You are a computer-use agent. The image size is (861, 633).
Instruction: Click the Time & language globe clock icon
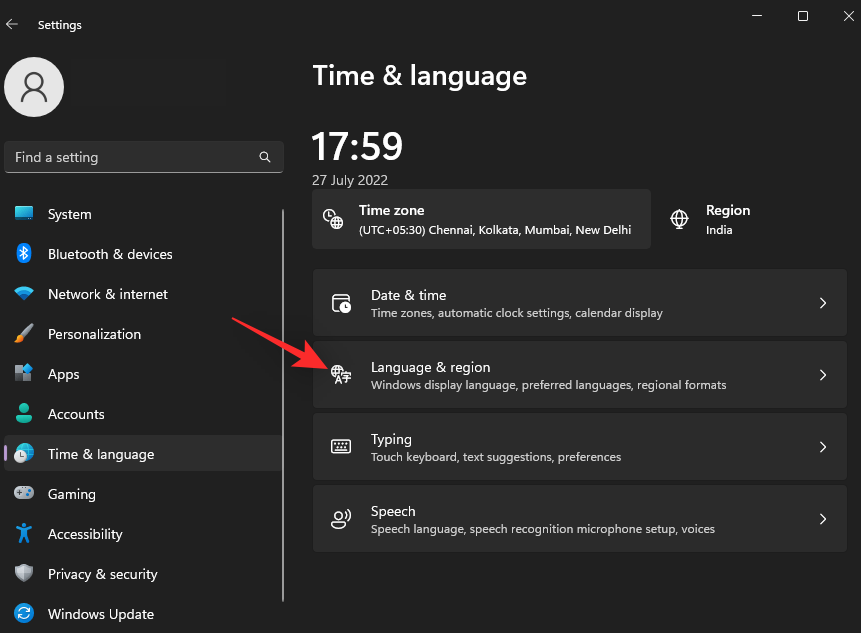(x=24, y=453)
